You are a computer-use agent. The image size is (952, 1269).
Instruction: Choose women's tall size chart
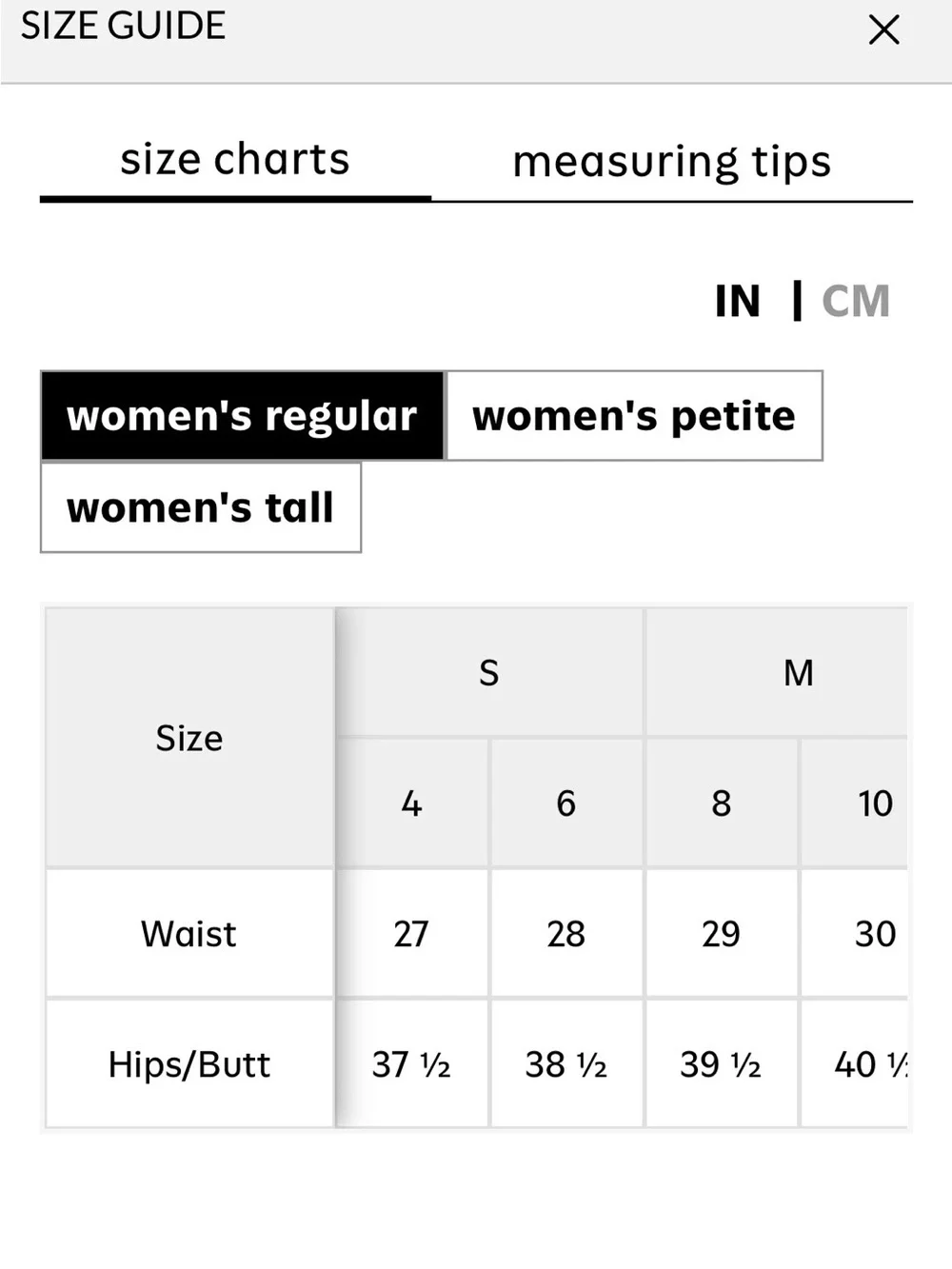(x=201, y=507)
